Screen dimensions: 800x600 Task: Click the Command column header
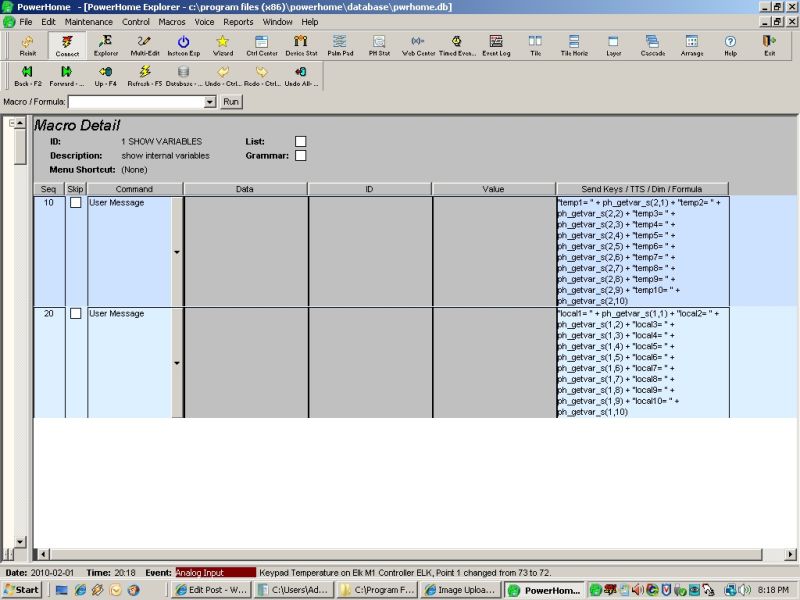coord(134,189)
